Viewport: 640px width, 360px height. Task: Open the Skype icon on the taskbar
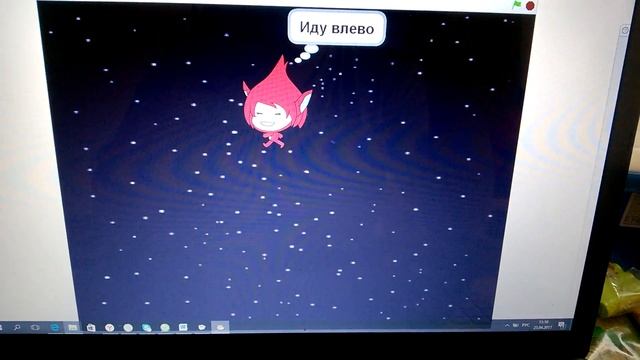pos(147,327)
